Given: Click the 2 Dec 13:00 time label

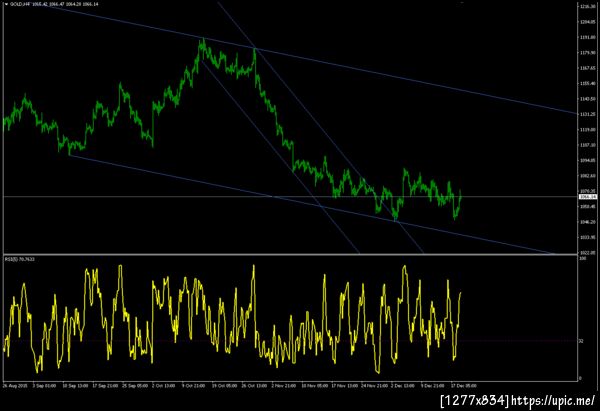Looking at the screenshot, I should [x=403, y=386].
